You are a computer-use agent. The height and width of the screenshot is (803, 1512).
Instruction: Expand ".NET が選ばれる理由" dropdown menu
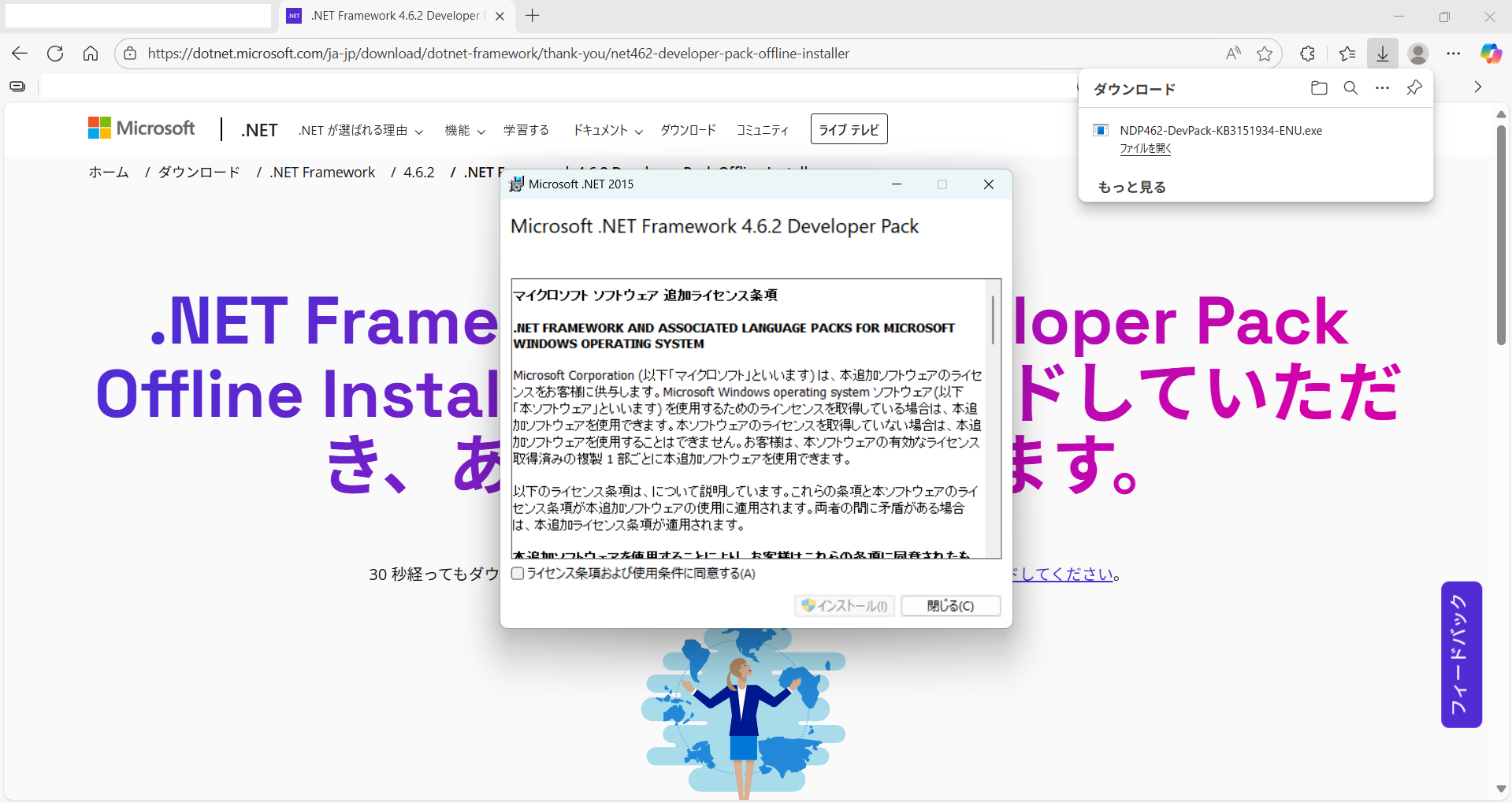coord(360,130)
